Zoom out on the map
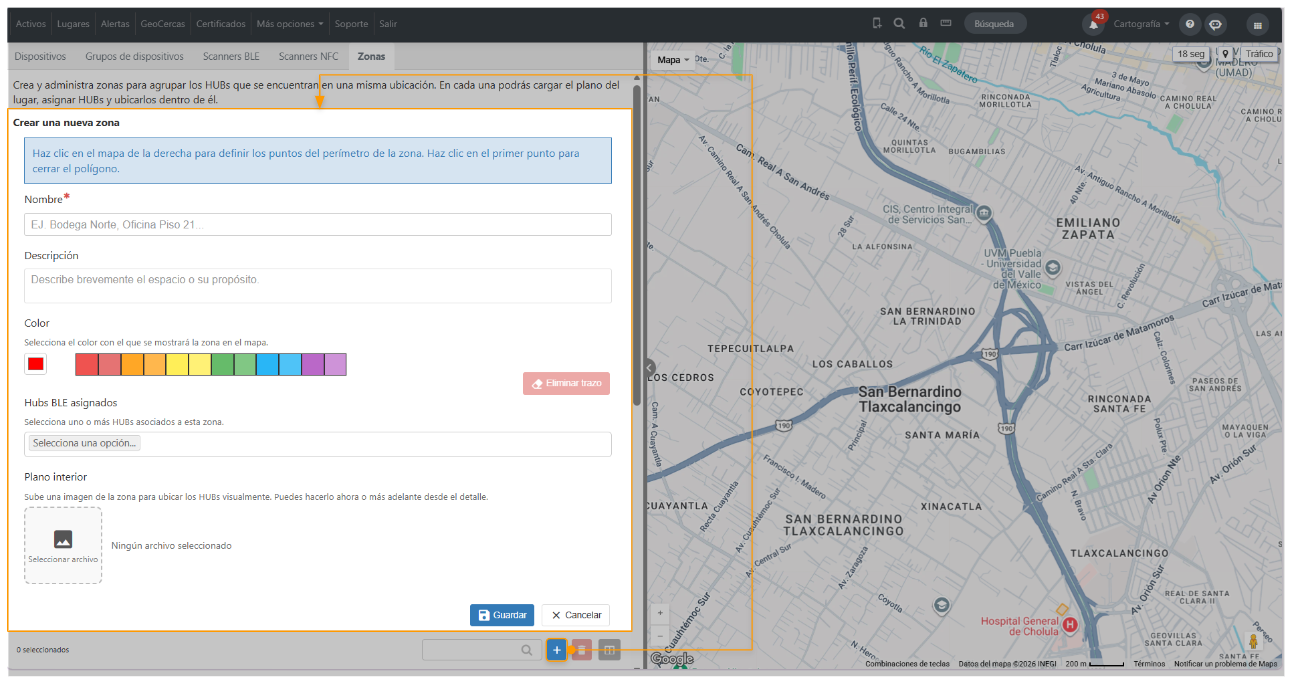1289x684 pixels. point(660,635)
